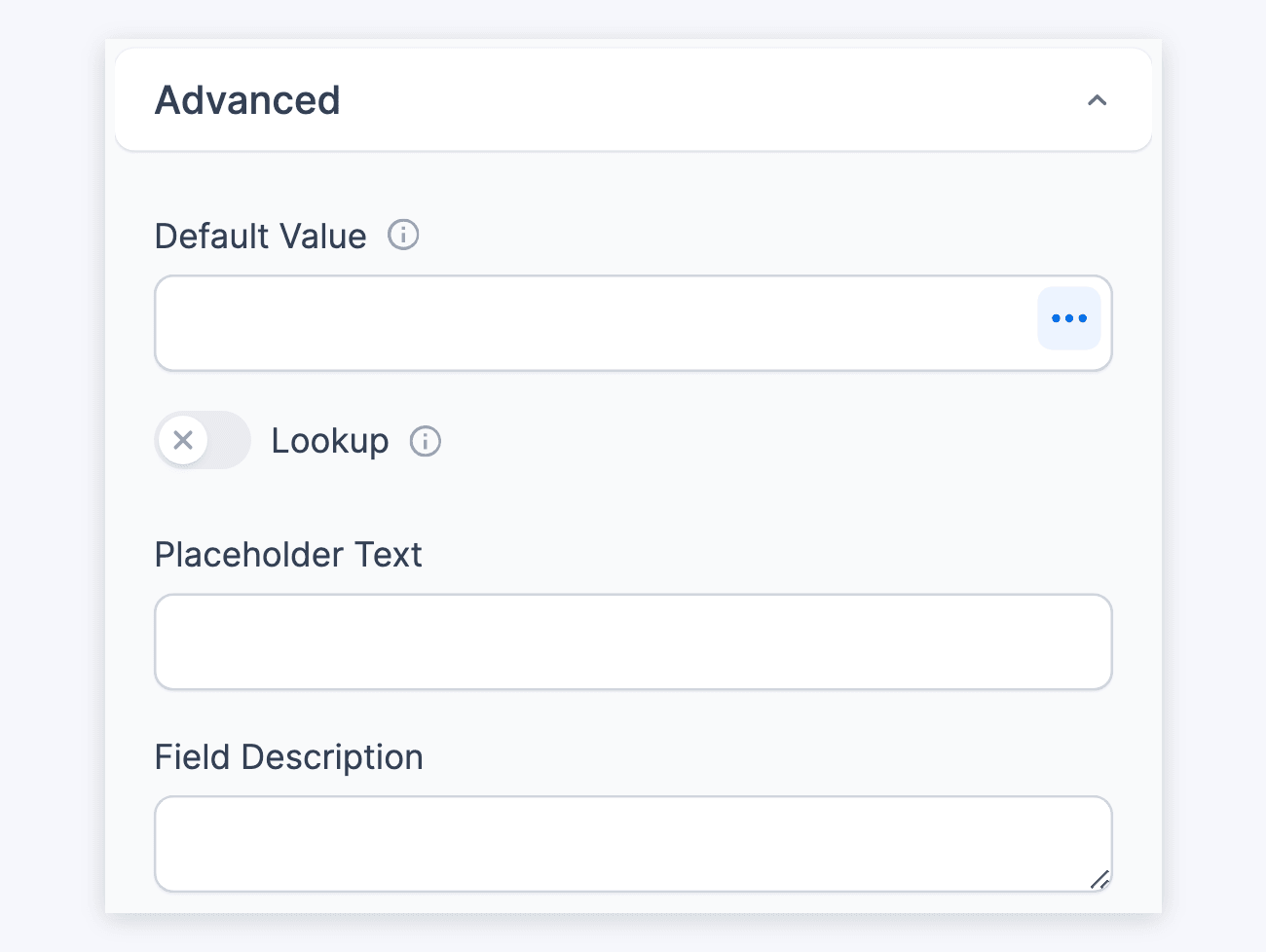Viewport: 1266px width, 952px height.
Task: Click the Lookup label text
Action: tap(330, 441)
